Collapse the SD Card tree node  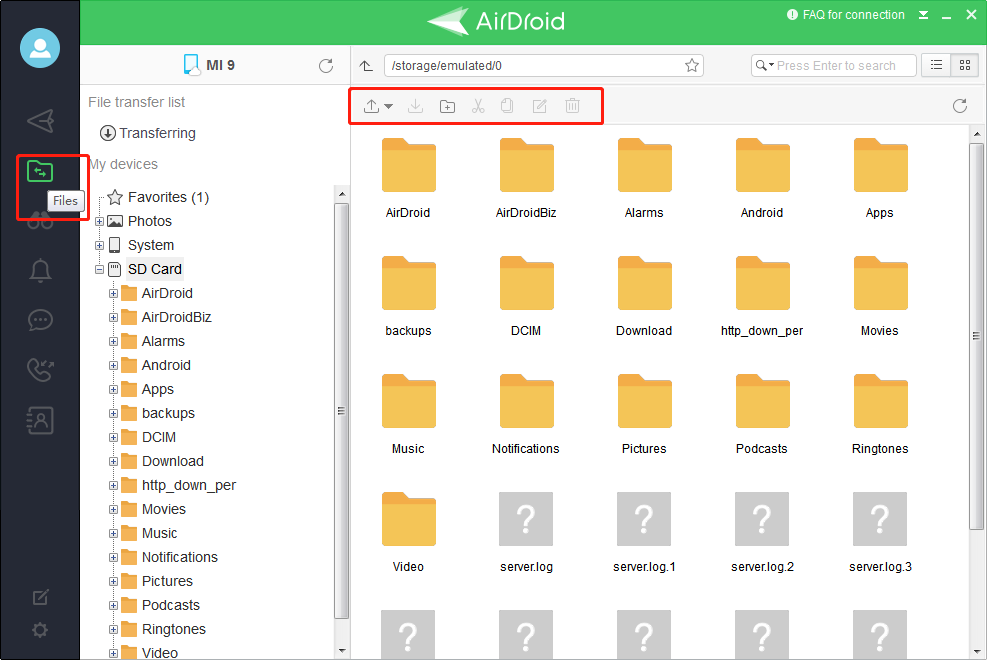point(100,269)
